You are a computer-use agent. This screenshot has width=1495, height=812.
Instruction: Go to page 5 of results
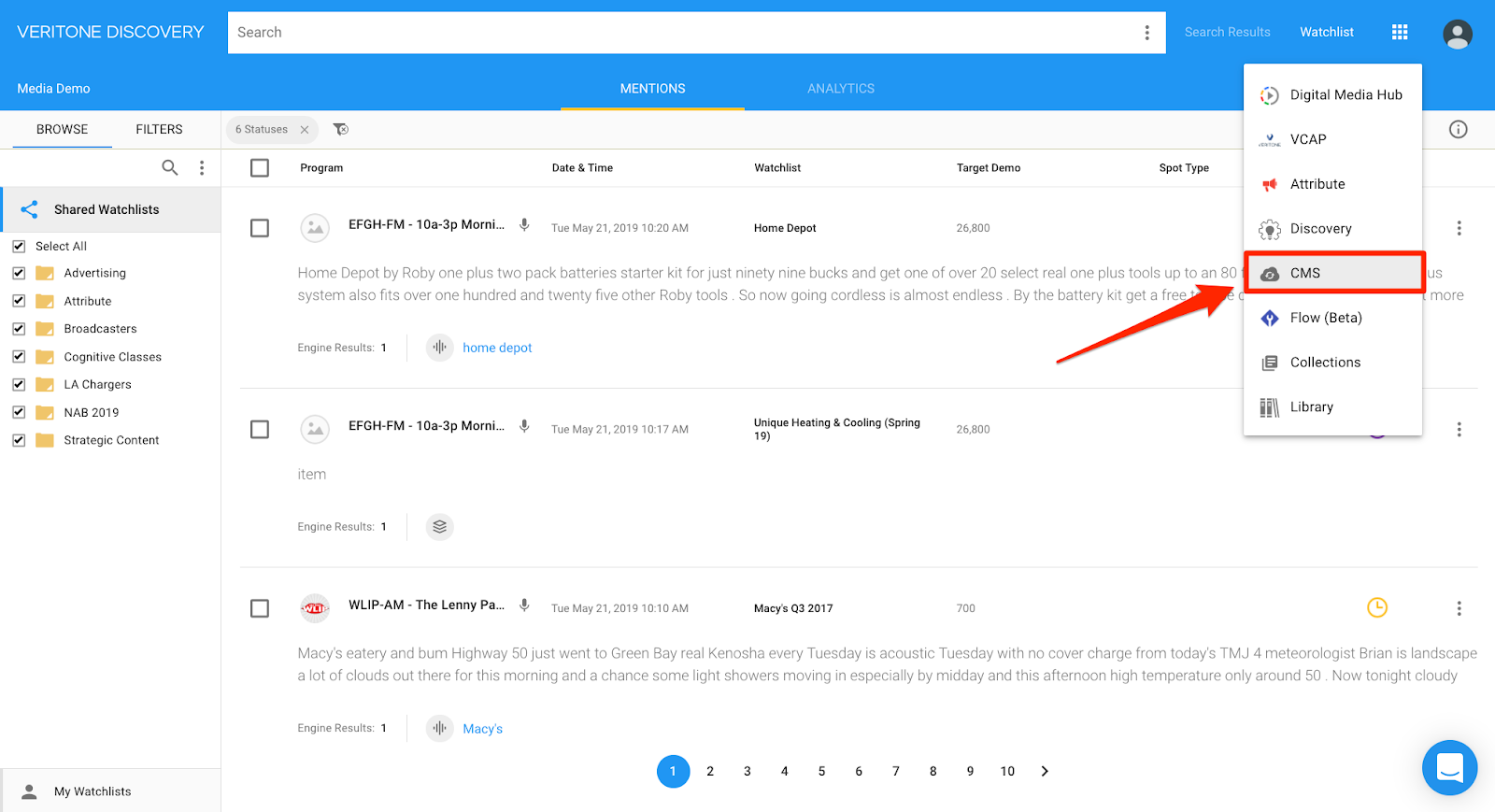[x=821, y=772]
